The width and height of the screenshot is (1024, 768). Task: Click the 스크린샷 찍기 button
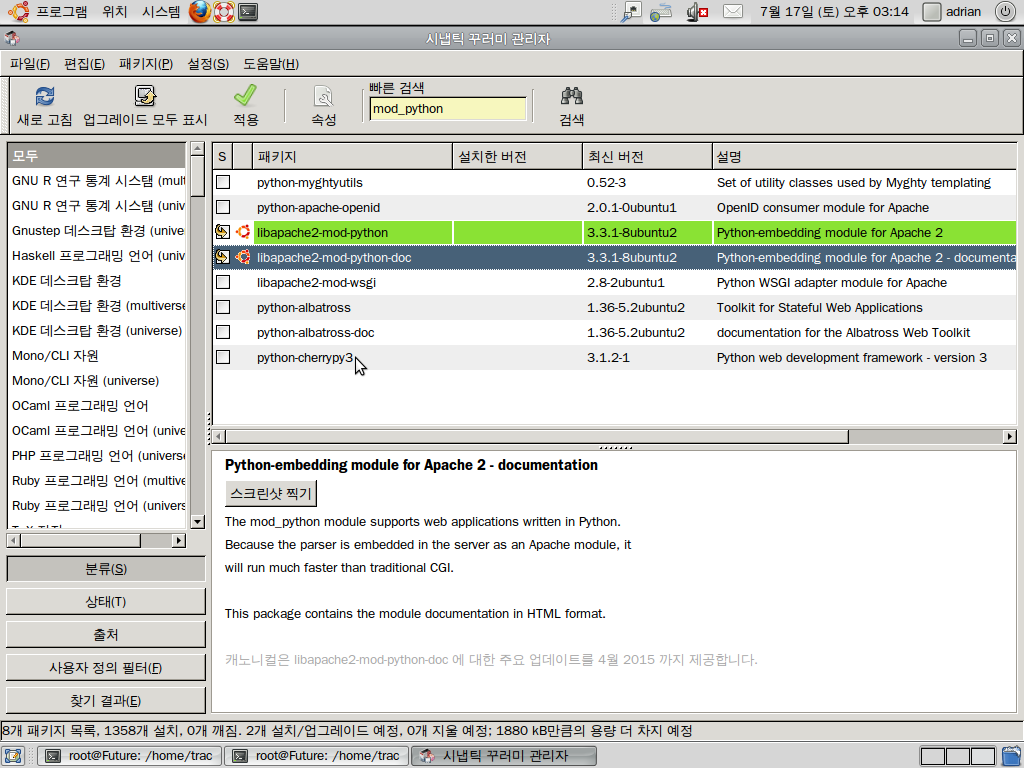pos(271,494)
